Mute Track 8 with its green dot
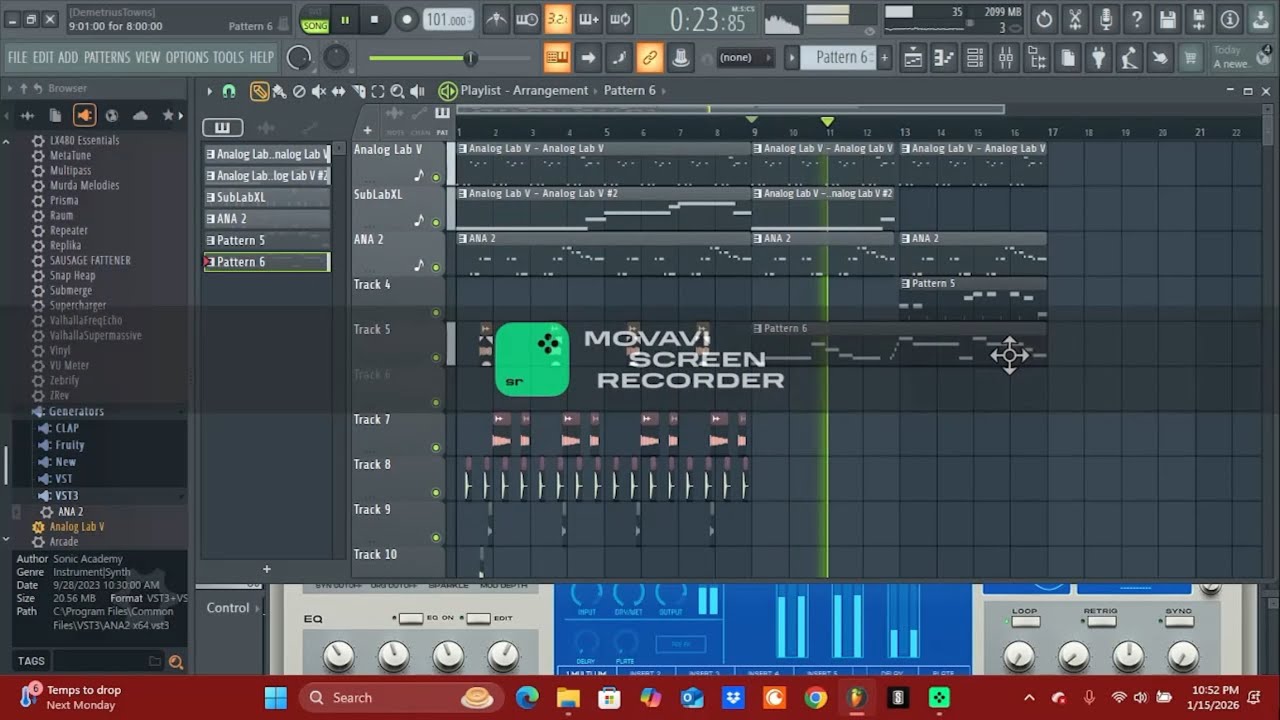The height and width of the screenshot is (720, 1280). pos(436,492)
